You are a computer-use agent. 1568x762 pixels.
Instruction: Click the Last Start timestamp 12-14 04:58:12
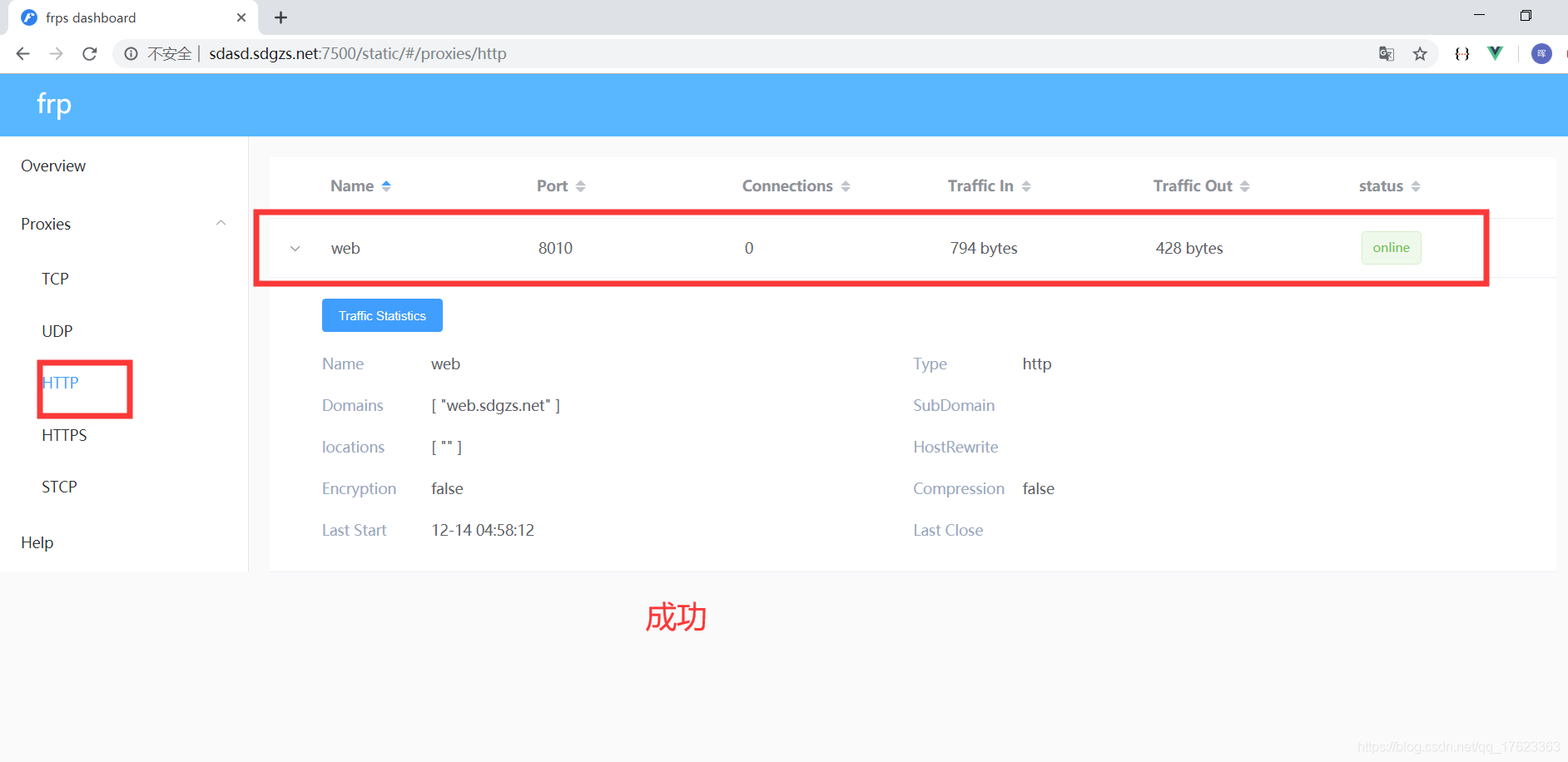(483, 531)
